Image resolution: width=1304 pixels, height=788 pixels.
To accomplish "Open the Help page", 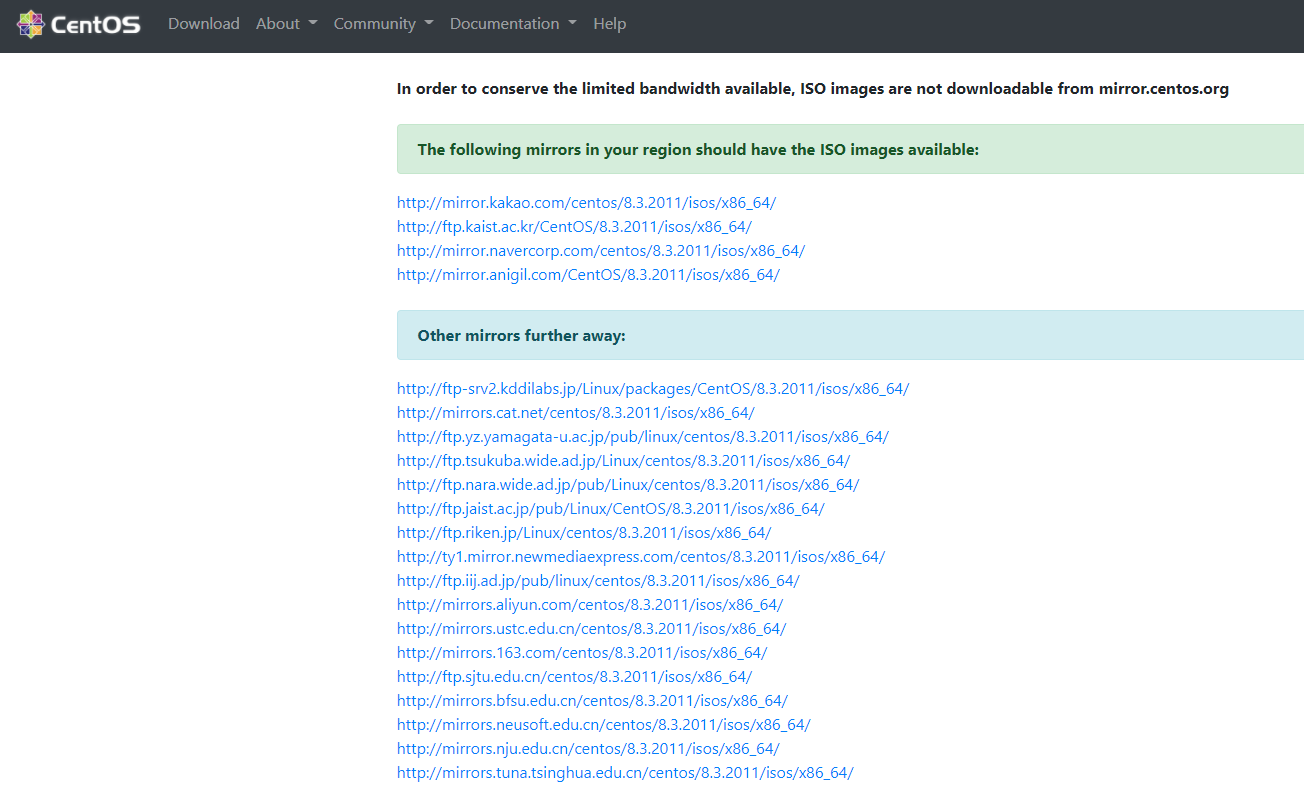I will coord(609,24).
